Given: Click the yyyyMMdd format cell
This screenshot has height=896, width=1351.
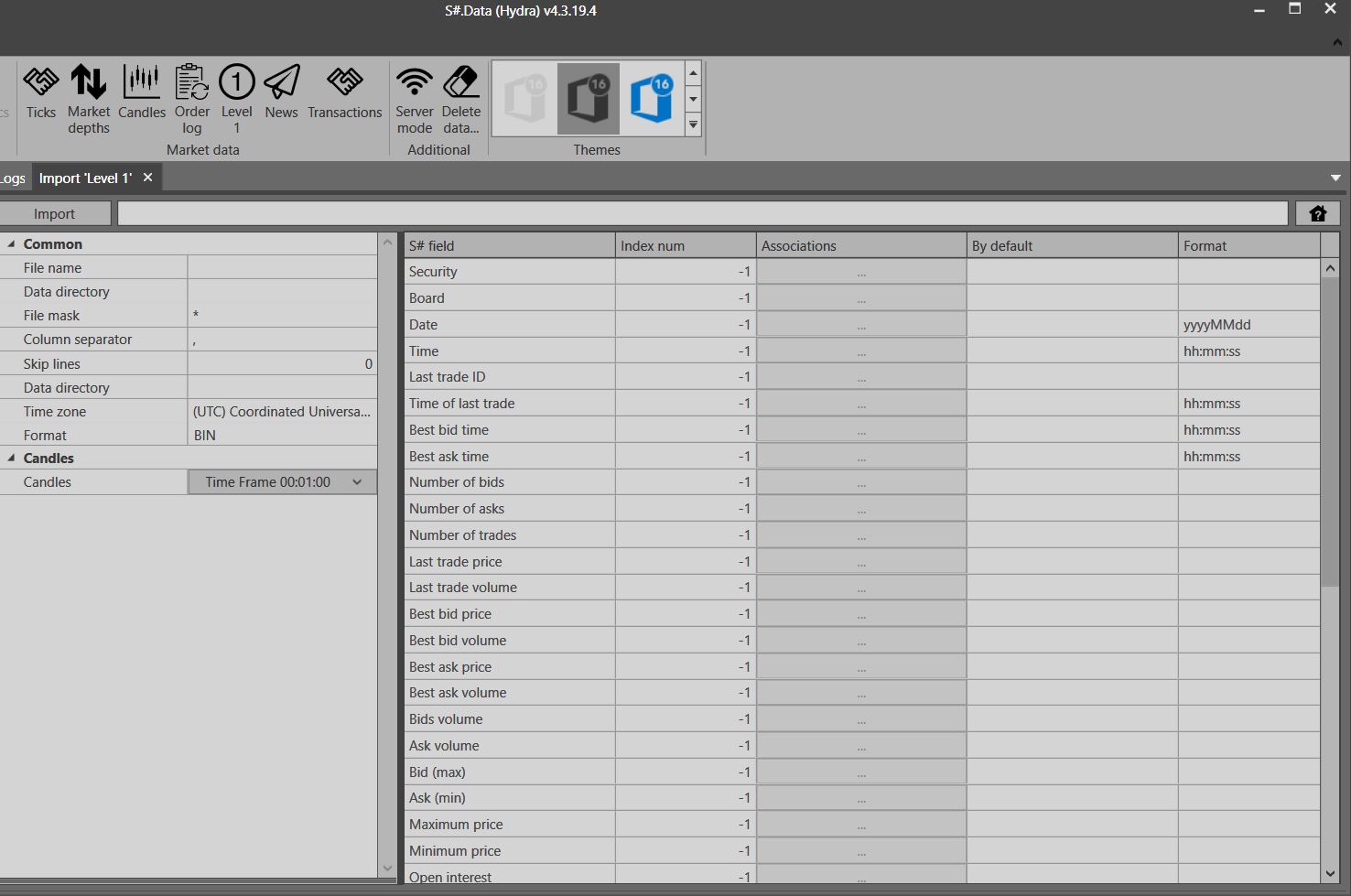Looking at the screenshot, I should (x=1249, y=325).
